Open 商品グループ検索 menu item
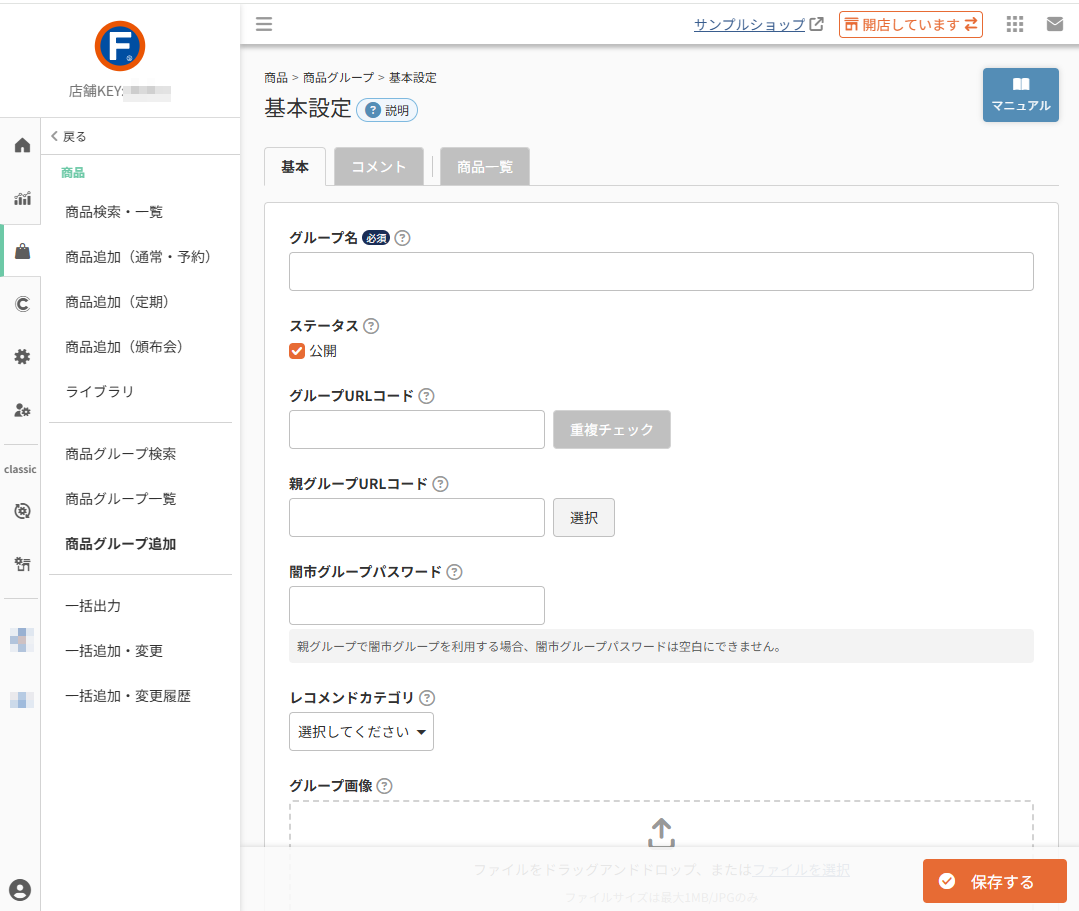 point(120,454)
